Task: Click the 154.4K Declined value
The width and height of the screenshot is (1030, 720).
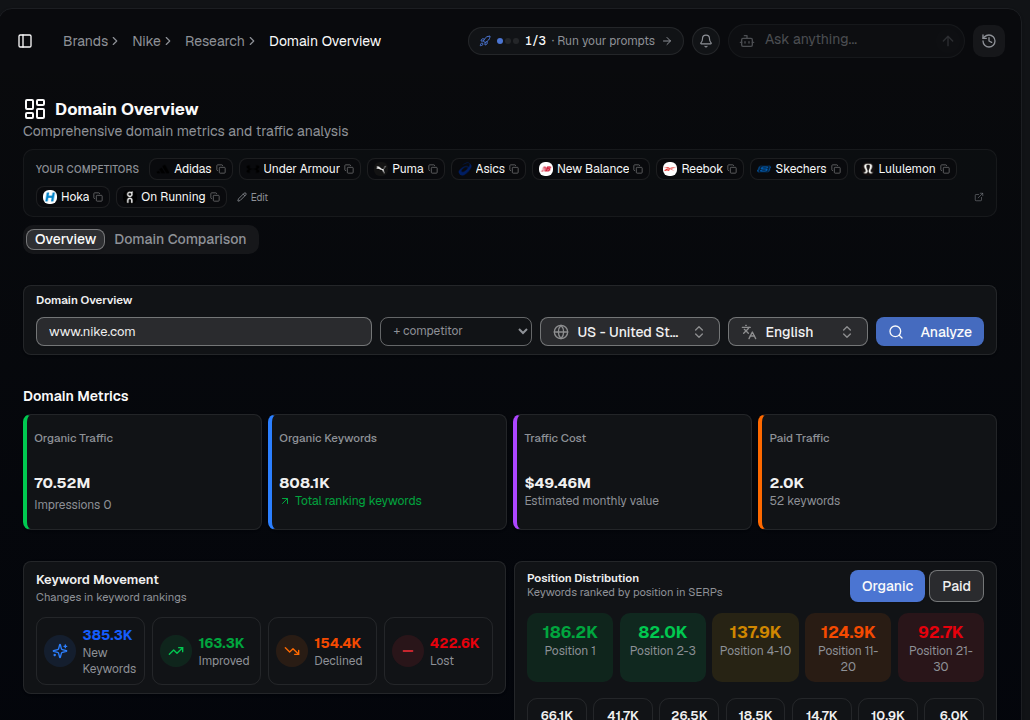Action: [338, 643]
